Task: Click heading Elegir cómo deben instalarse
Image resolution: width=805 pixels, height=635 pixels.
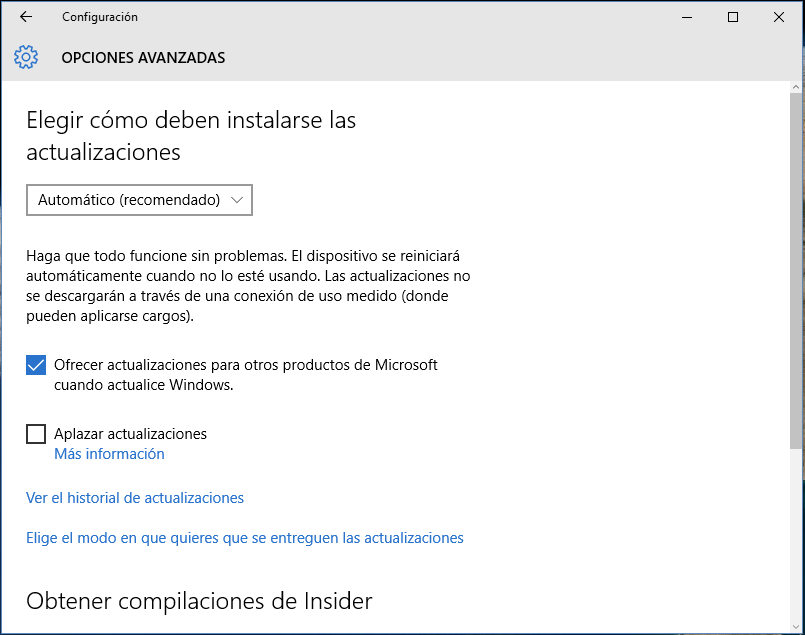Action: (191, 136)
